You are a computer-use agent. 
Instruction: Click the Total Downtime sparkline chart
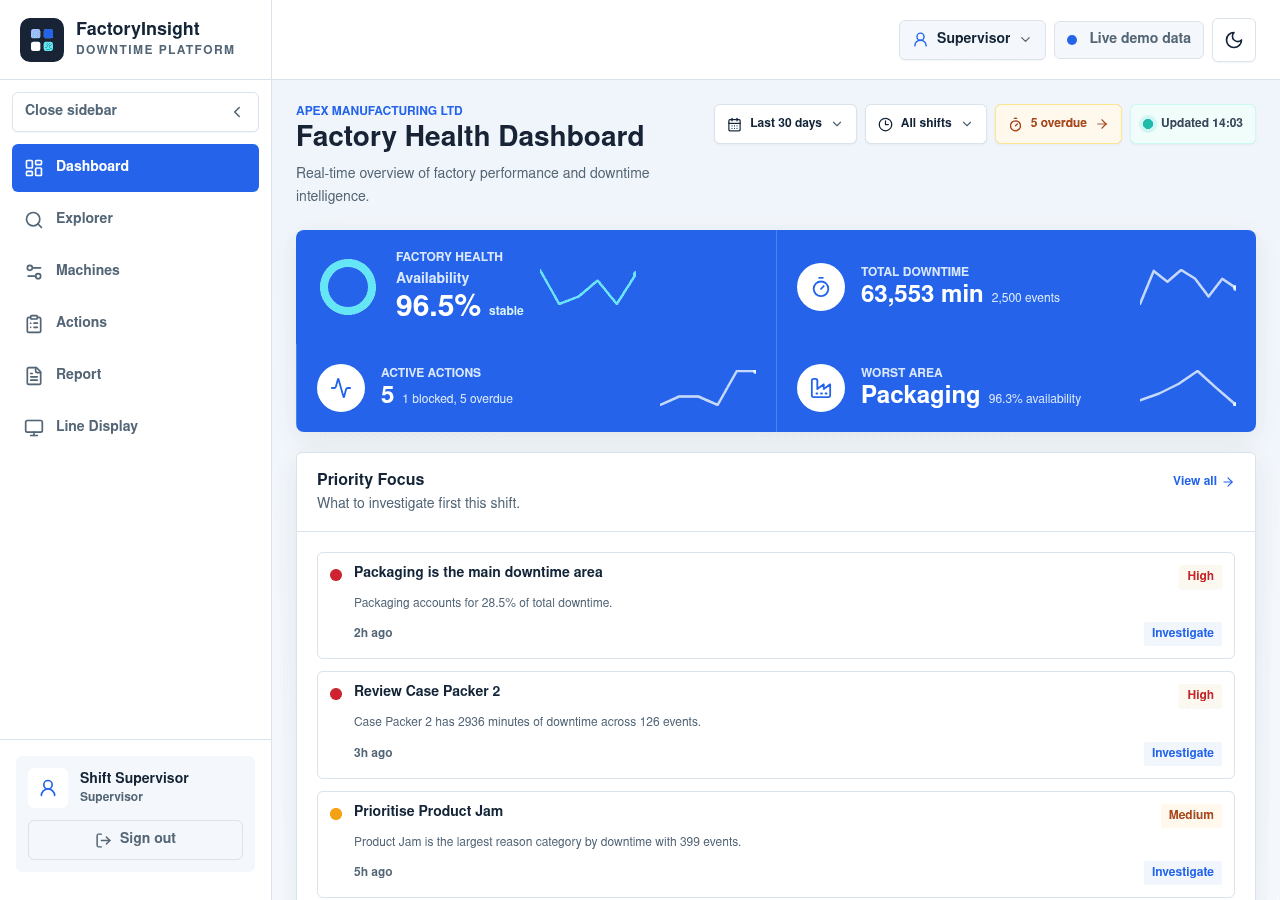pos(1188,286)
